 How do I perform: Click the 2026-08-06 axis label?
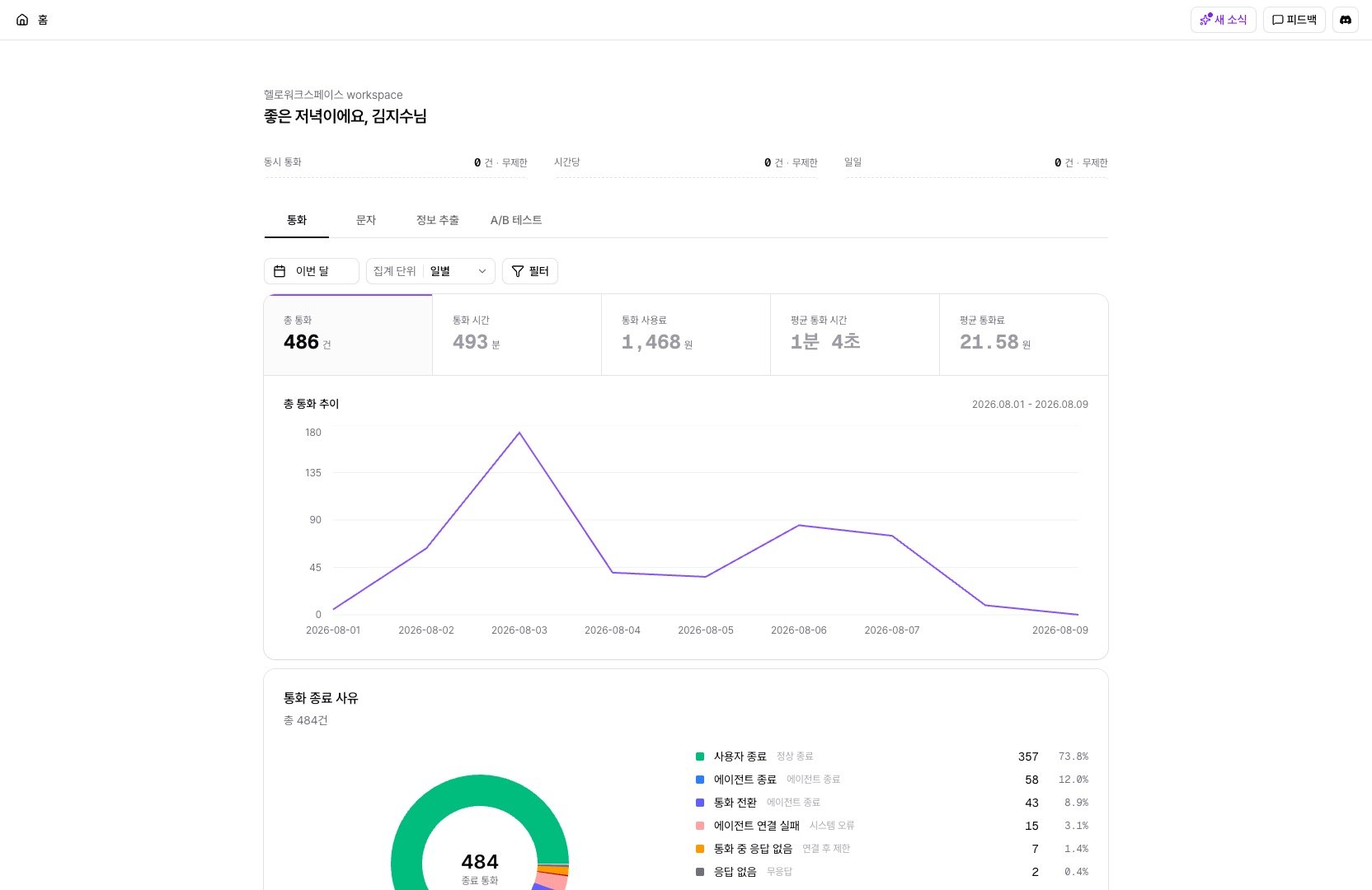(x=799, y=630)
